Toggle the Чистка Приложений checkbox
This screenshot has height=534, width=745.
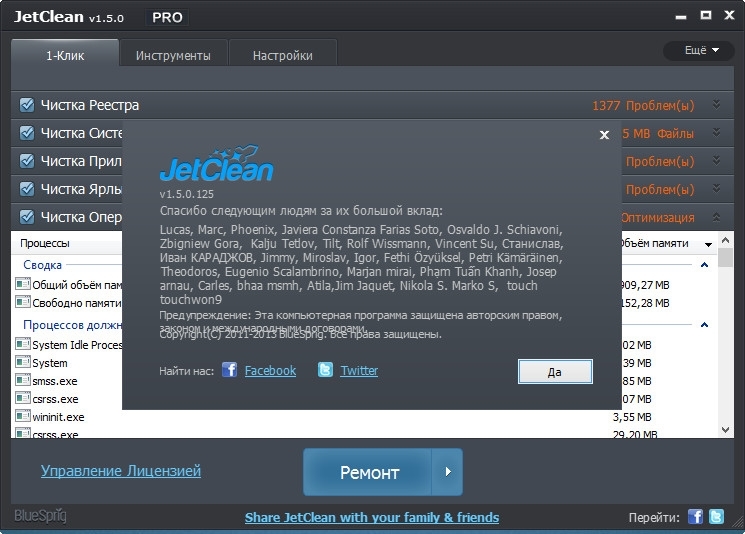click(27, 161)
